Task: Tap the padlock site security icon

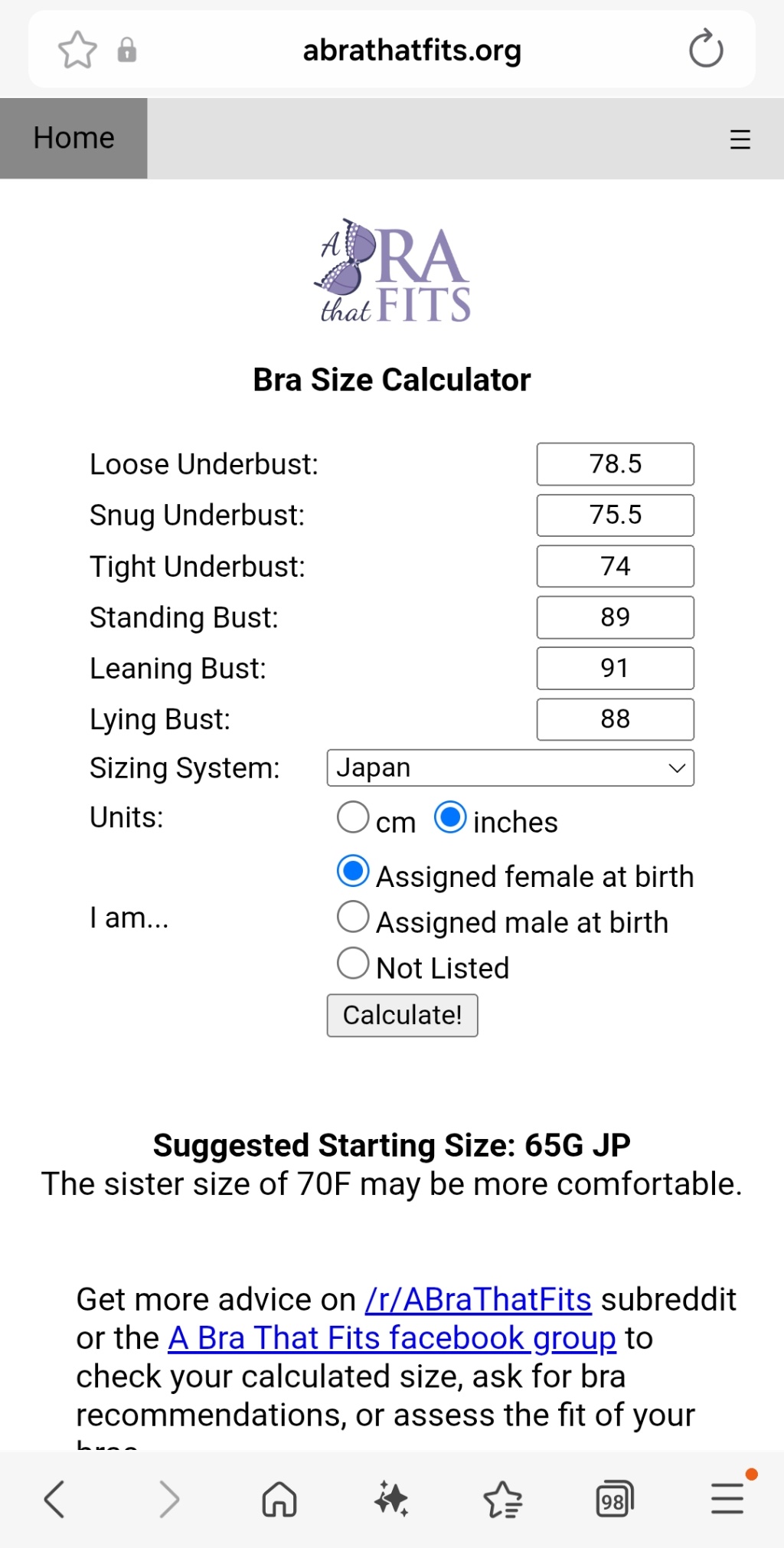Action: pyautogui.click(x=127, y=51)
